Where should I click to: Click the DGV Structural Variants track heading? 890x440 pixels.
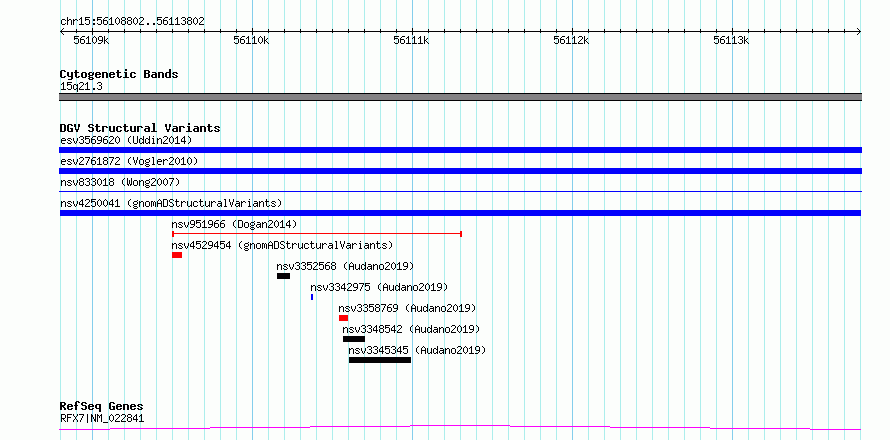pos(140,128)
